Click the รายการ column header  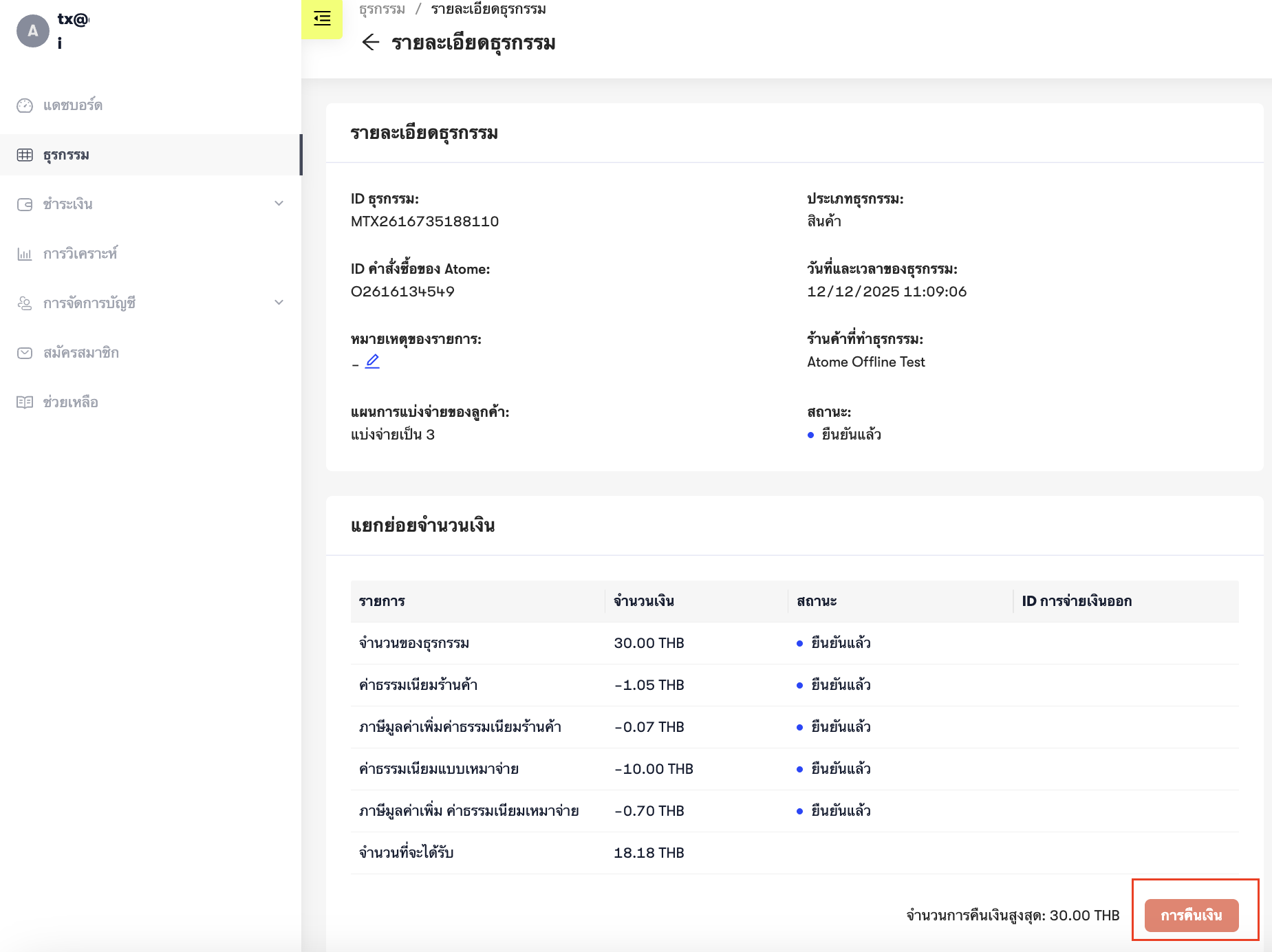[382, 601]
